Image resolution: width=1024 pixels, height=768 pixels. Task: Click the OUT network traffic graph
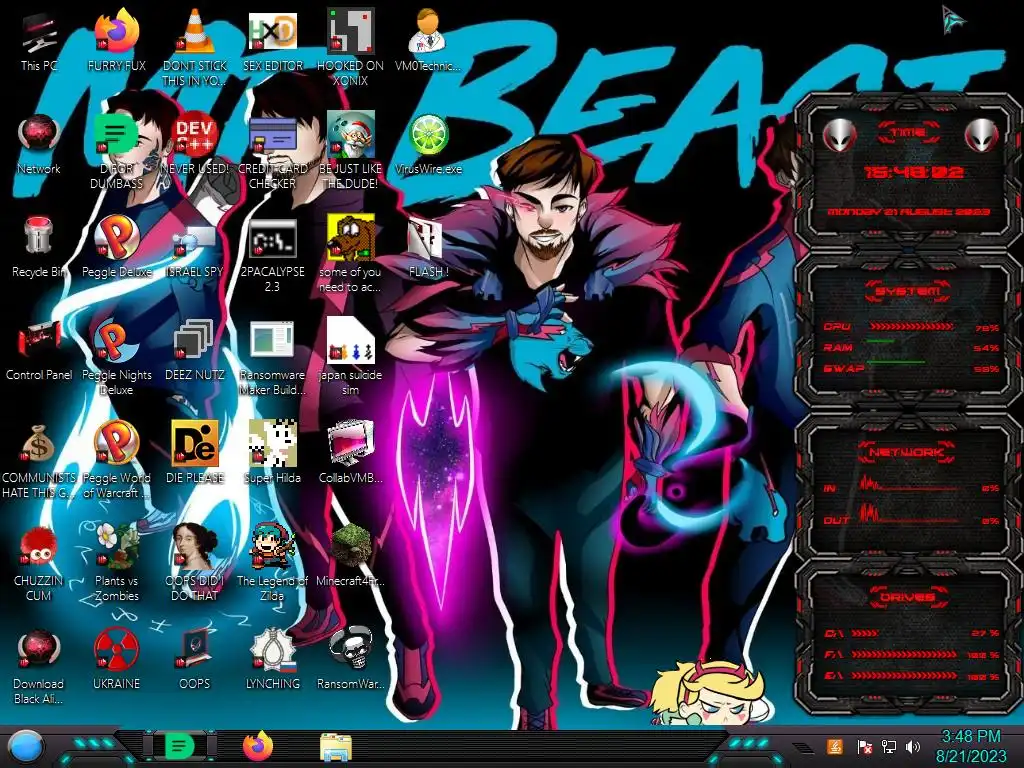pyautogui.click(x=909, y=513)
